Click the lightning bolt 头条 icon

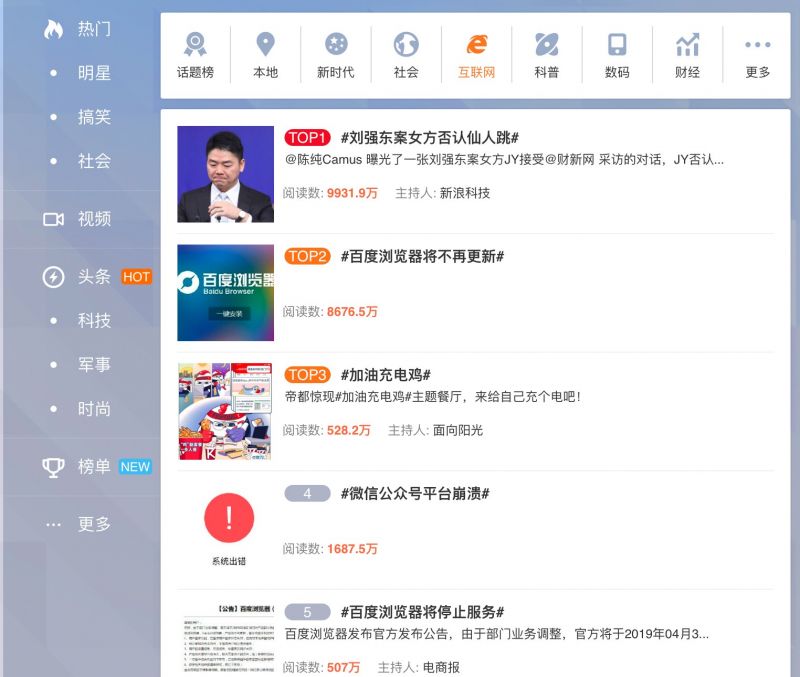coord(53,277)
